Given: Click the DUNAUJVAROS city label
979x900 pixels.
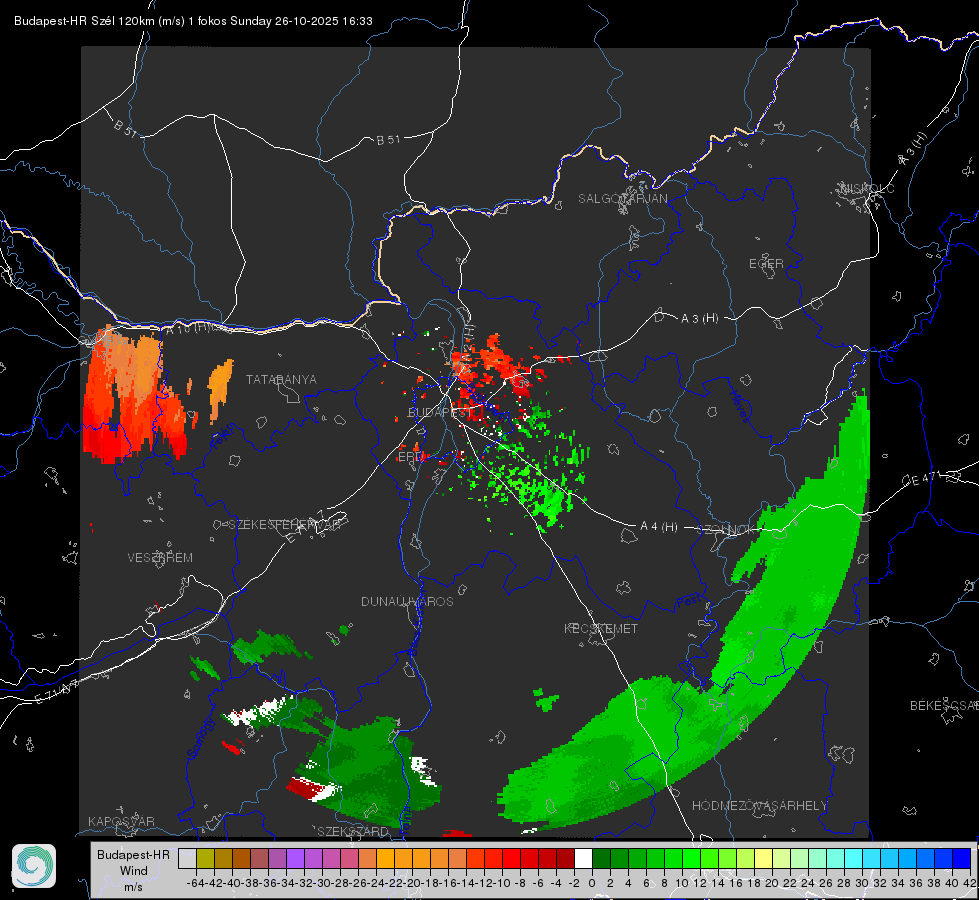Looking at the screenshot, I should 407,601.
